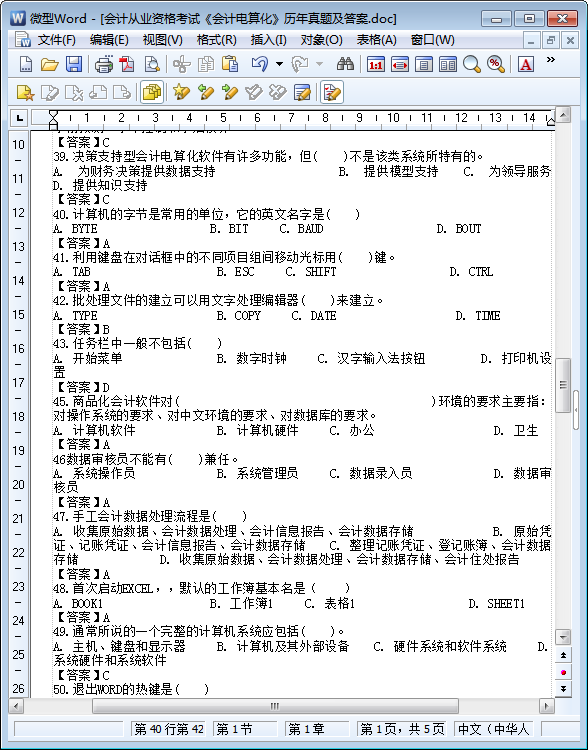Viewport: 588px width, 750px height.
Task: Click the grayed Redo arrow icon
Action: point(300,64)
